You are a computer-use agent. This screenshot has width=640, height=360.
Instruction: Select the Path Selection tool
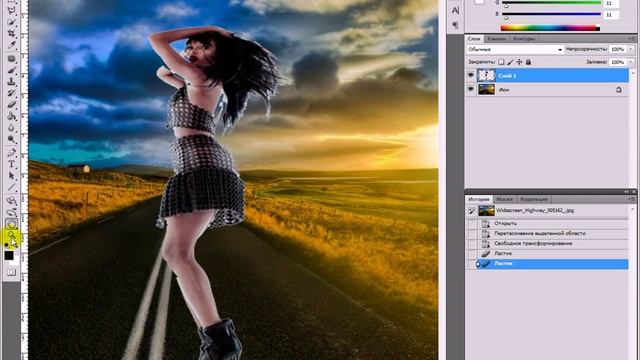[11, 176]
